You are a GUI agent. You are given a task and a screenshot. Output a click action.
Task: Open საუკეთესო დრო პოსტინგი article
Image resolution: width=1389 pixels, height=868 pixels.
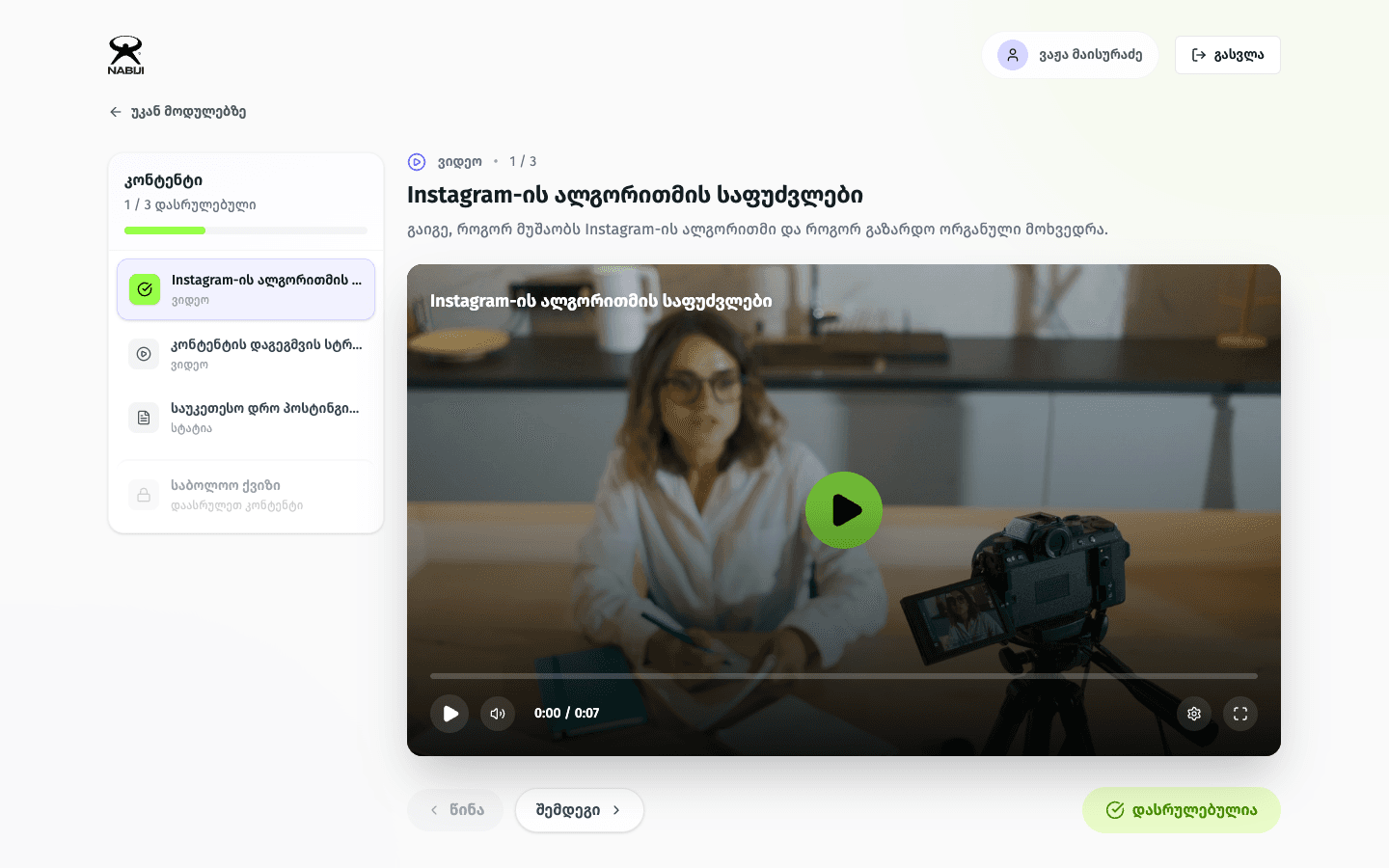pos(246,418)
